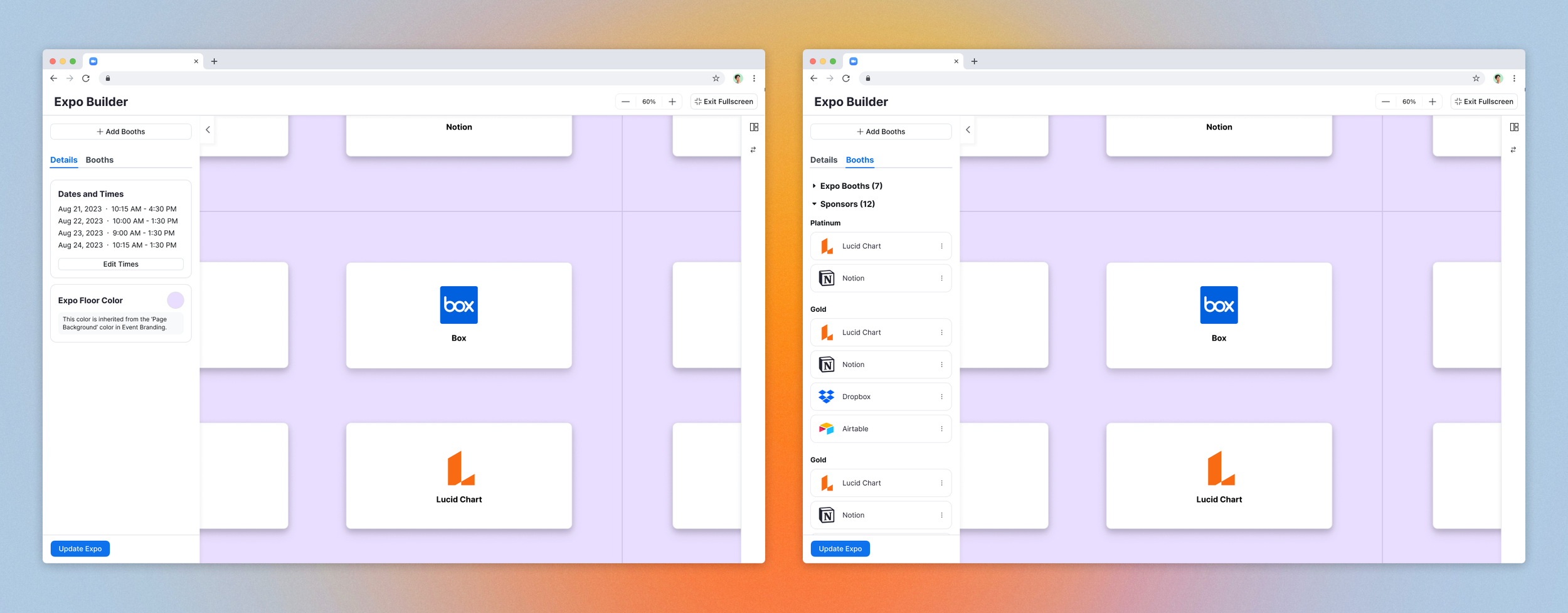Bookmark page with star in right window

[1476, 78]
